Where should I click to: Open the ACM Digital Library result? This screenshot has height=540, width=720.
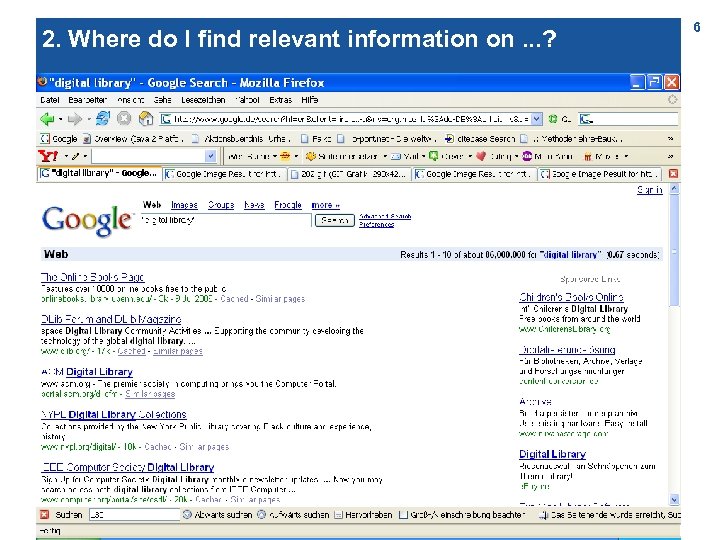click(x=87, y=372)
